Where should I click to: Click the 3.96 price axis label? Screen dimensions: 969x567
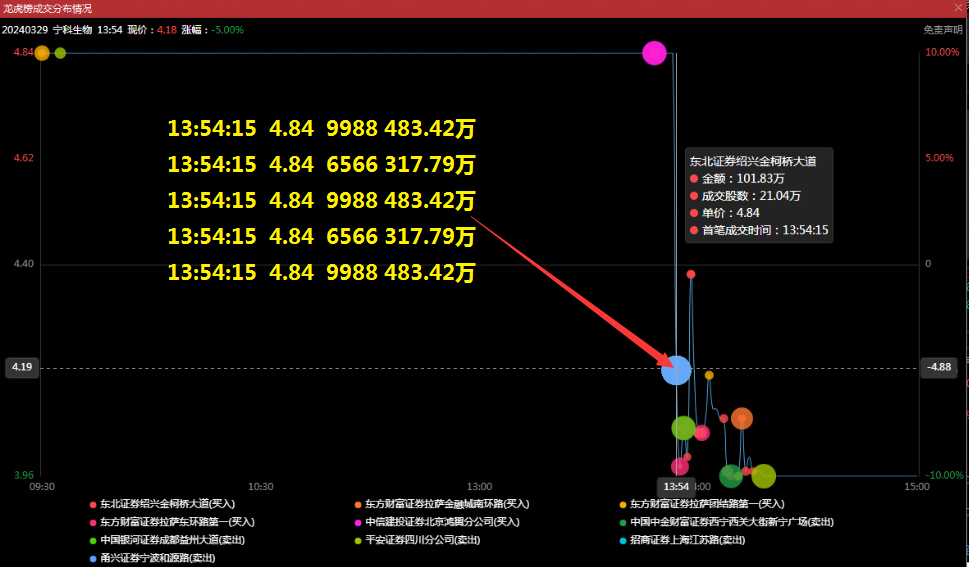23,475
